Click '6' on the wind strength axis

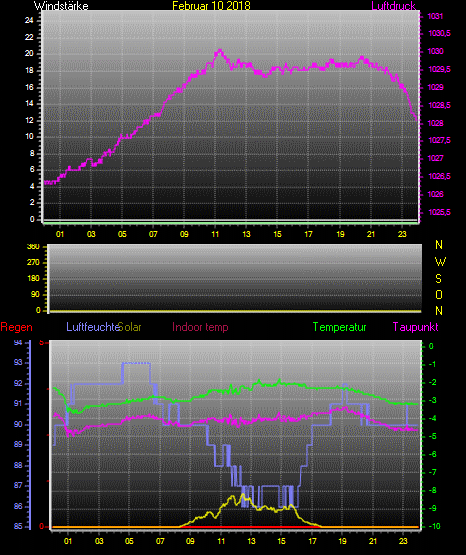point(32,169)
